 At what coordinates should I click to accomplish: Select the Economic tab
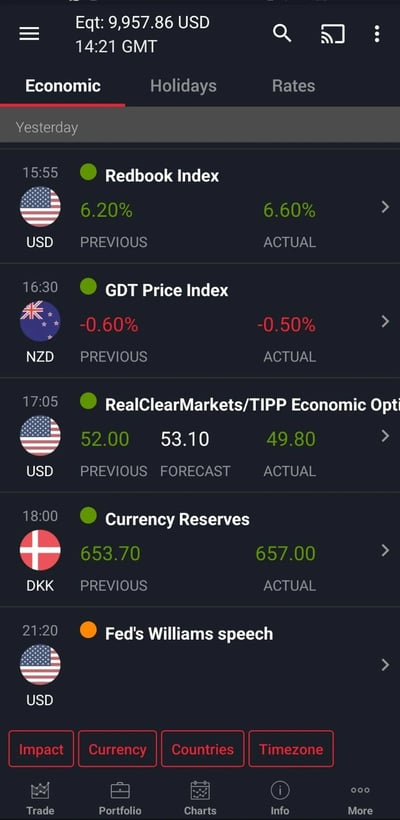tap(63, 86)
